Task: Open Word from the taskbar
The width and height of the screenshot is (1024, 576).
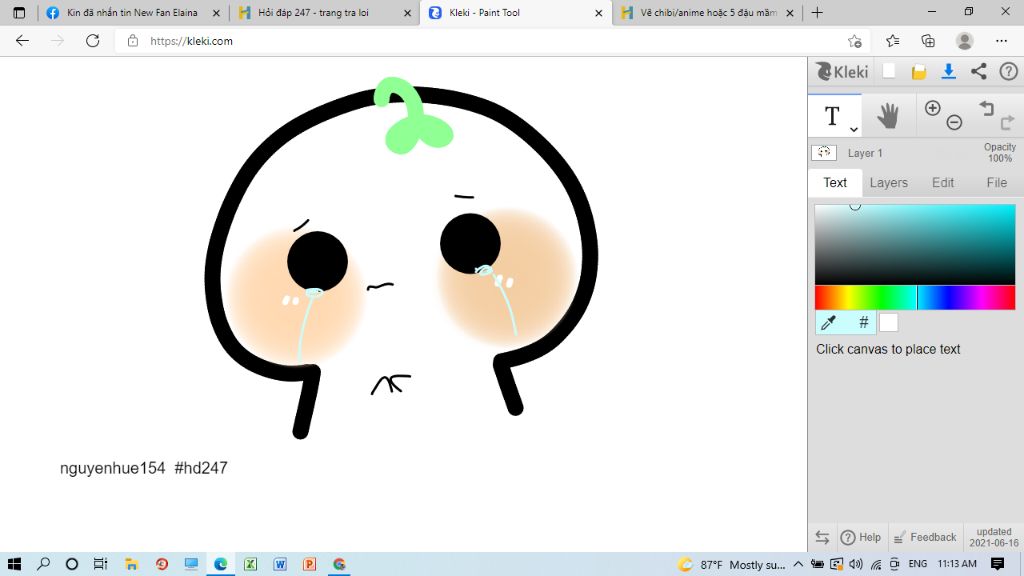Action: pyautogui.click(x=280, y=564)
